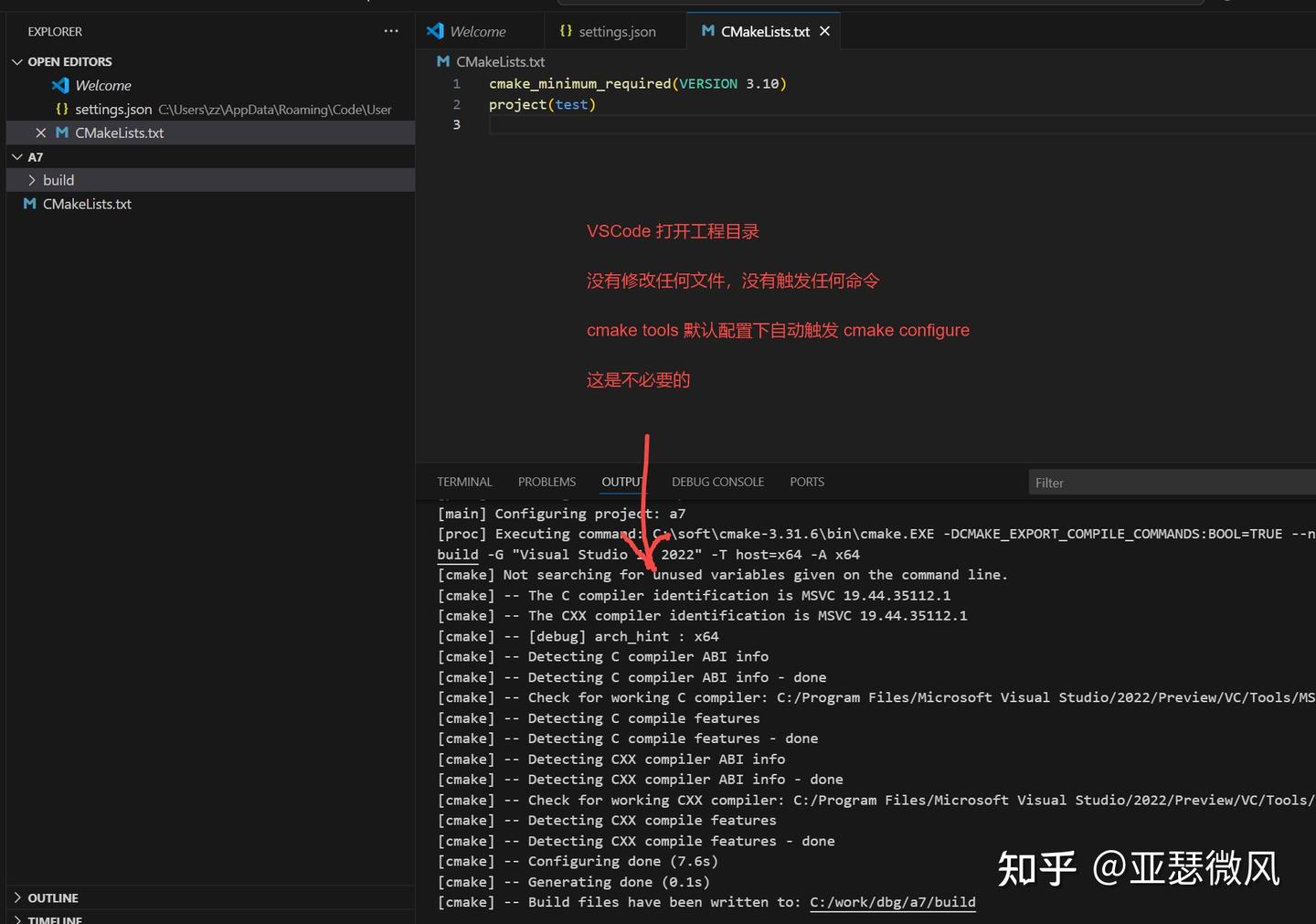This screenshot has width=1316, height=924.
Task: Open the Views and More Actions menu in Explorer
Action: 391,31
